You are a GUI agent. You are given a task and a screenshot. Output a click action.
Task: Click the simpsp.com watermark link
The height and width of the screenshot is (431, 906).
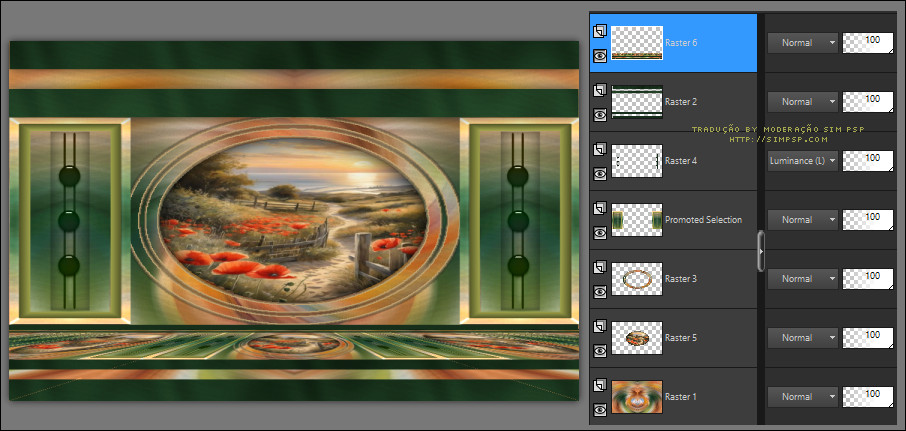tap(778, 139)
